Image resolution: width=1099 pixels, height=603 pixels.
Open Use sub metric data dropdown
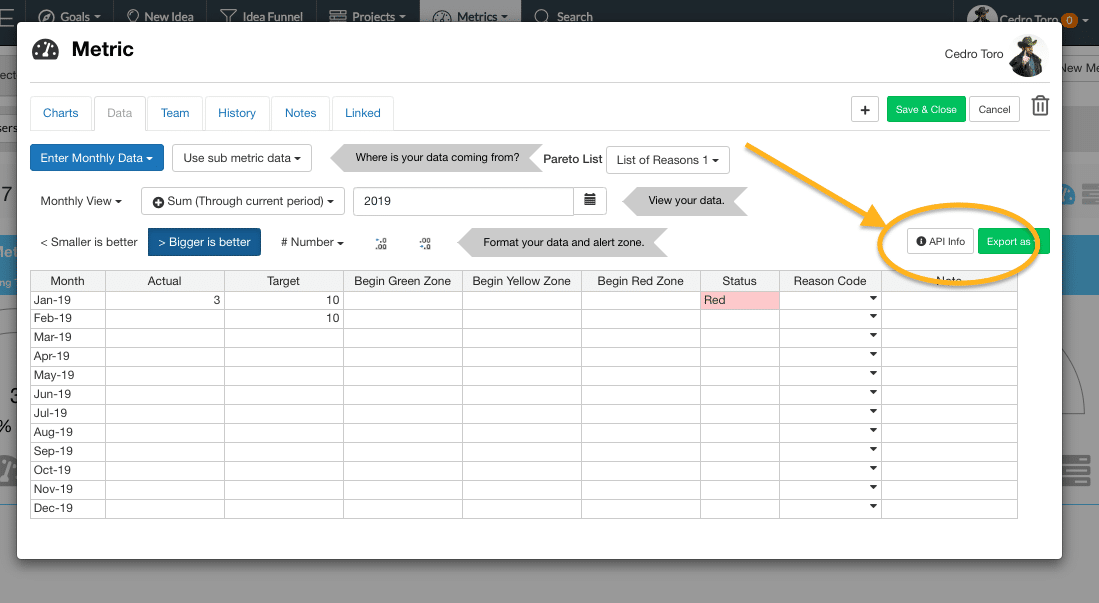(242, 158)
